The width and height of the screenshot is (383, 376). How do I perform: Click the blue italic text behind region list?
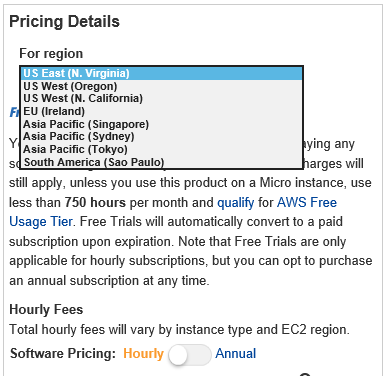[x=14, y=112]
